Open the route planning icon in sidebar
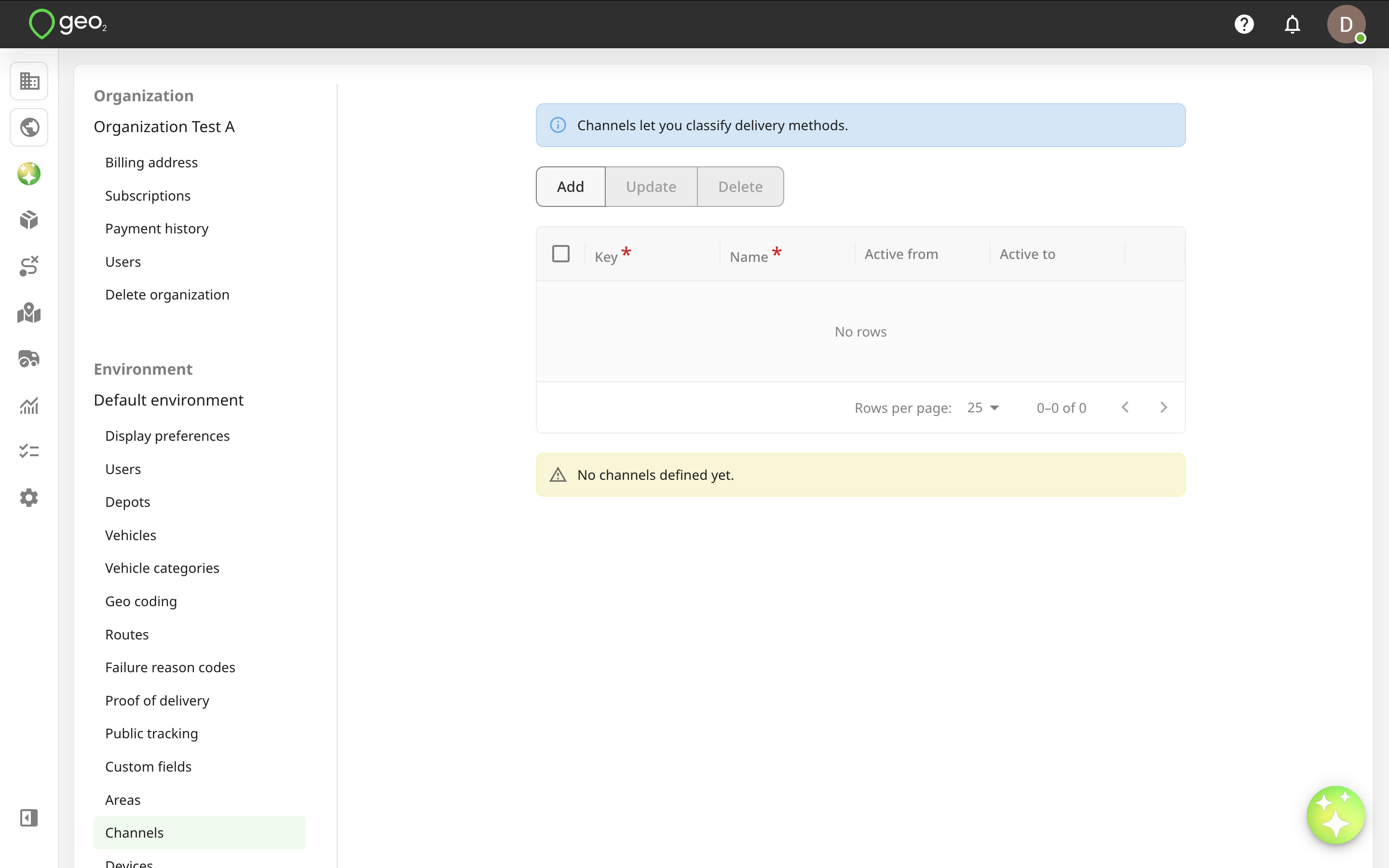This screenshot has width=1389, height=868. 29,266
